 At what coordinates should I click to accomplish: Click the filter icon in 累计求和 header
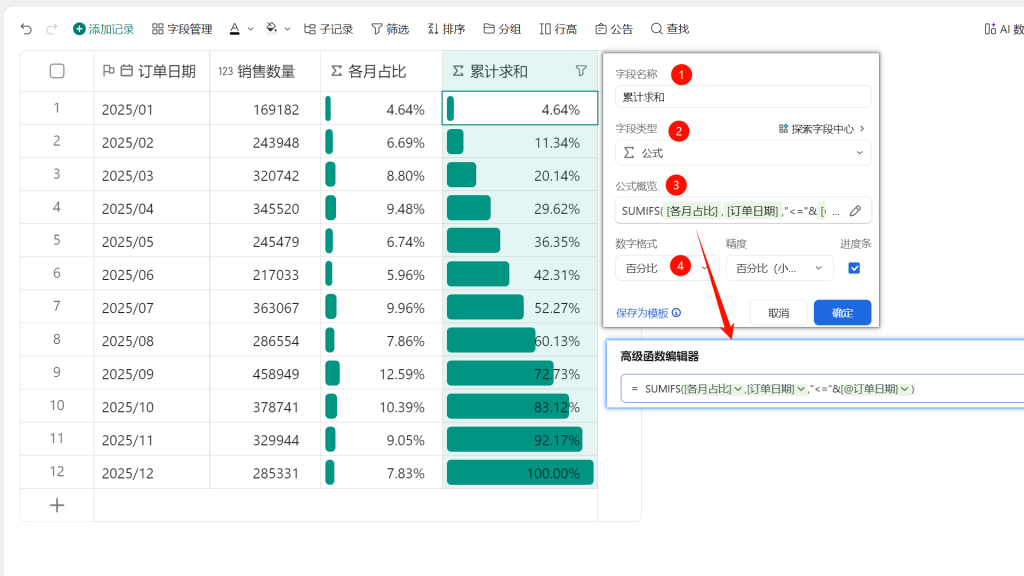pos(581,71)
